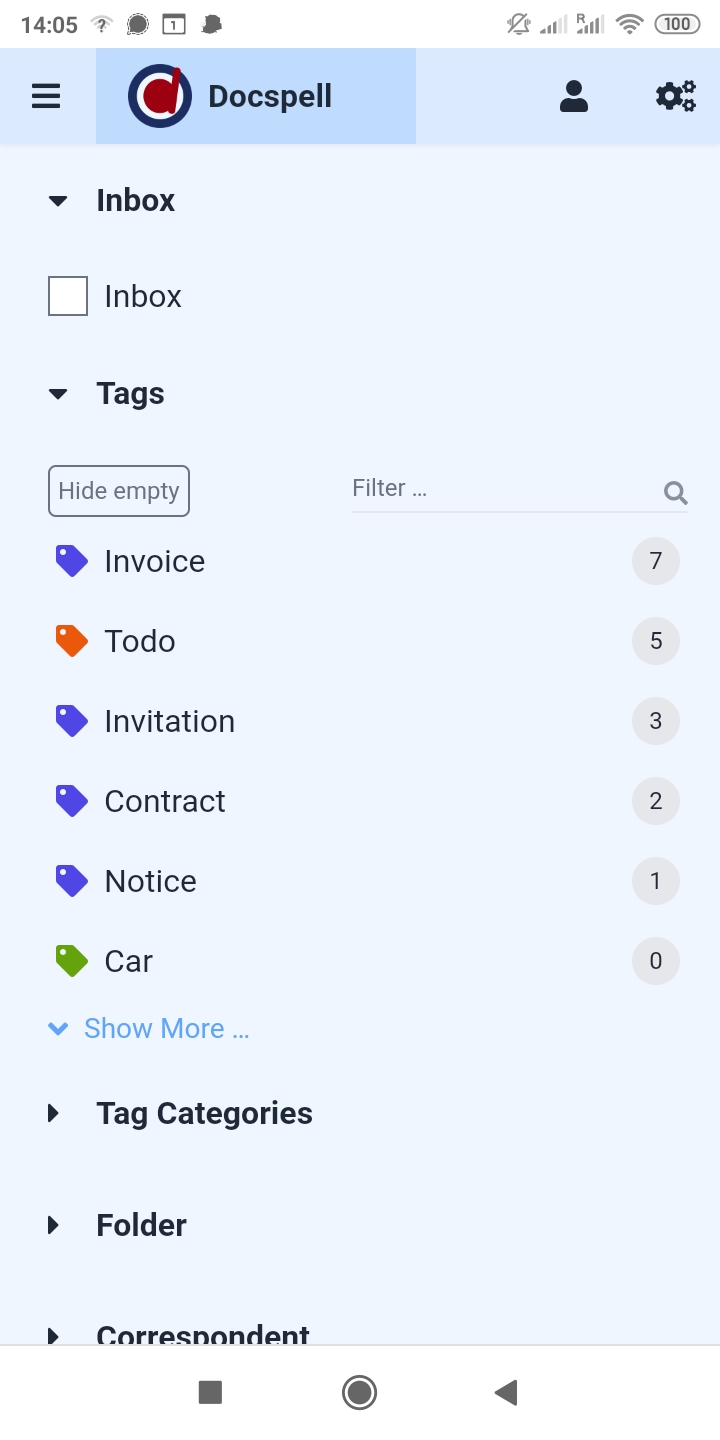Select the Contract tag

[165, 801]
